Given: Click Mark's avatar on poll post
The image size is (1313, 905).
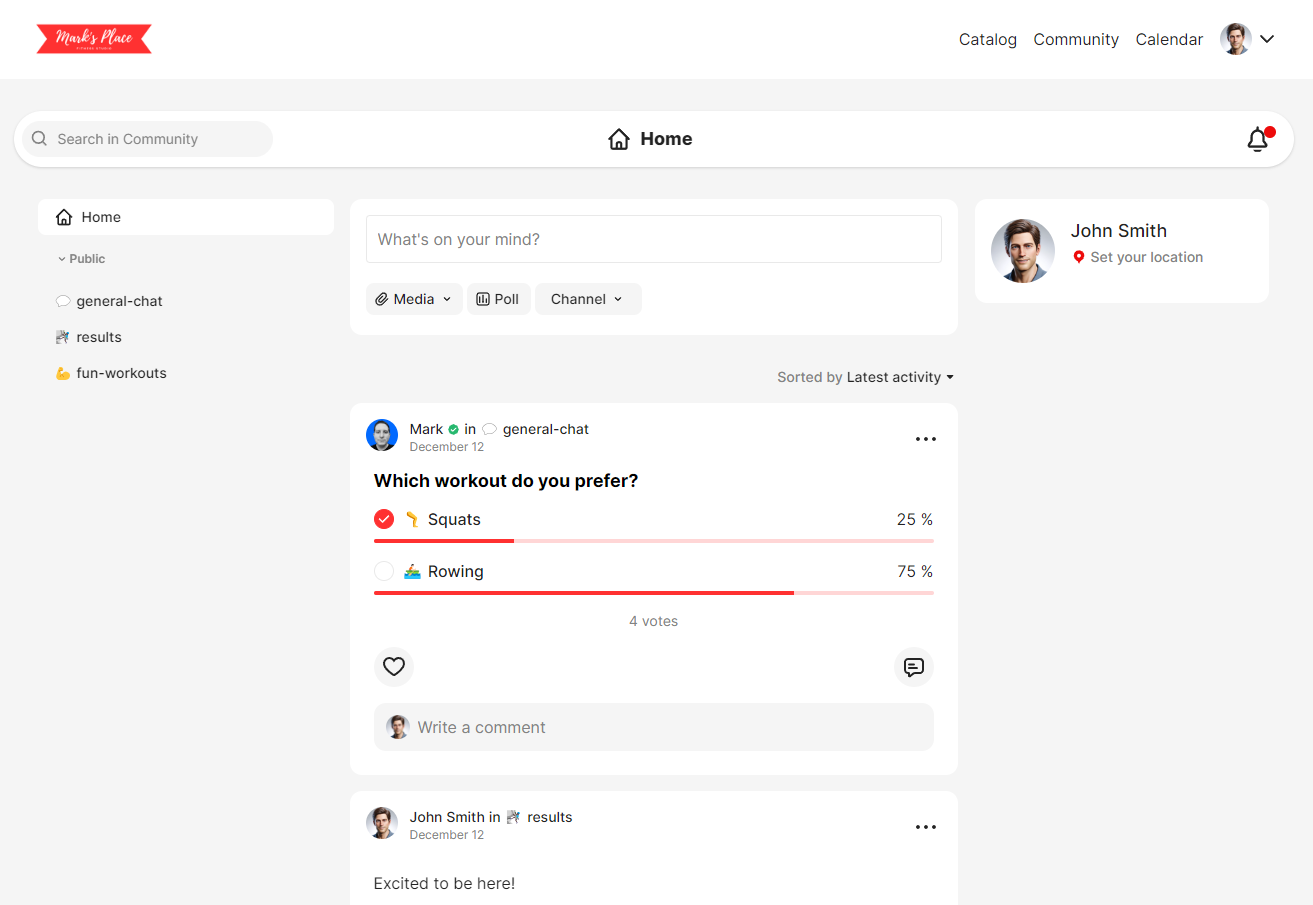Looking at the screenshot, I should point(382,435).
